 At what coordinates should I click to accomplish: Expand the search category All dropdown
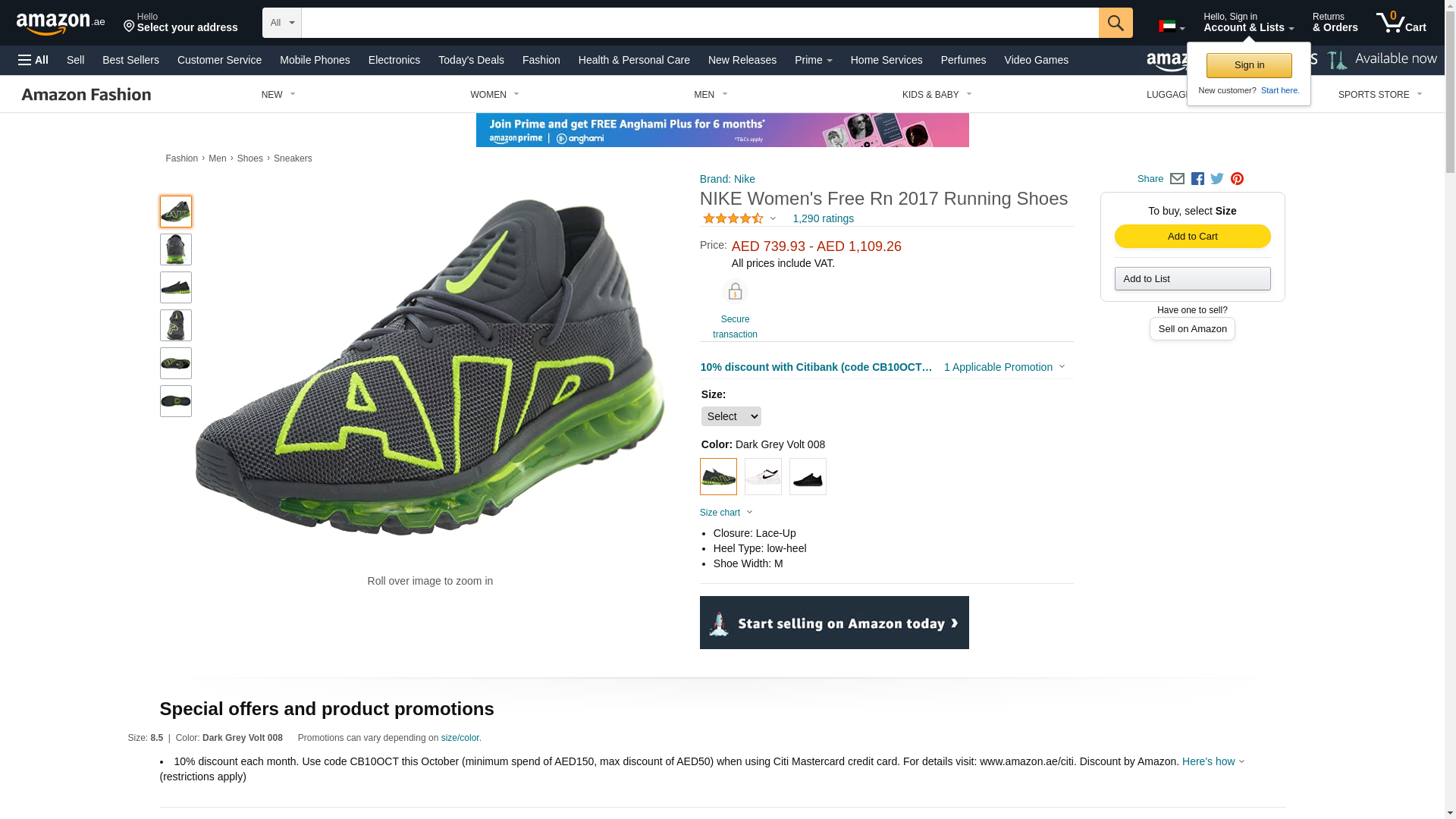tap(282, 23)
